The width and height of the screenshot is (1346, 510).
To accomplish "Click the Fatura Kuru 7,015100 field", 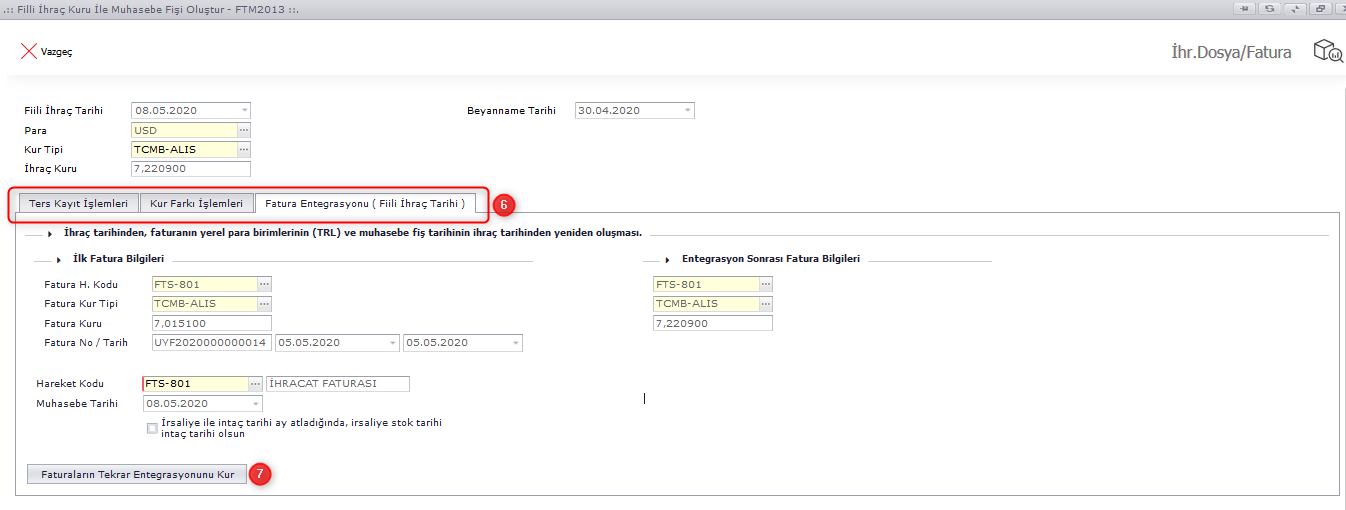I will coord(211,324).
